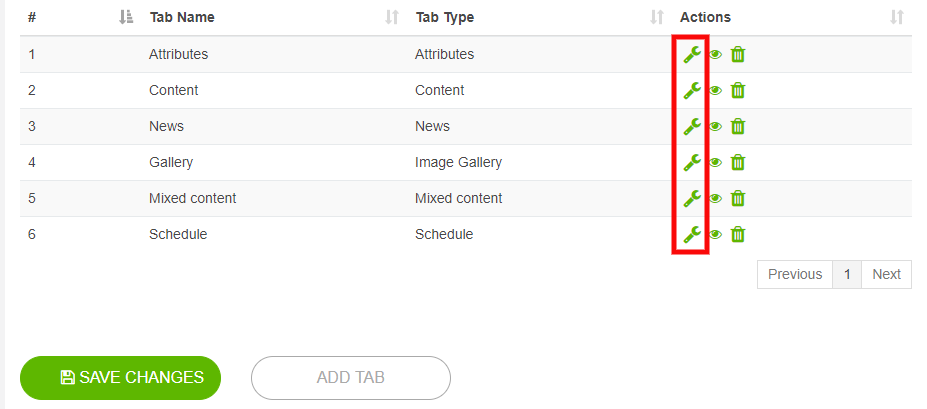Edit Mixed content tab settings wrench

(692, 199)
